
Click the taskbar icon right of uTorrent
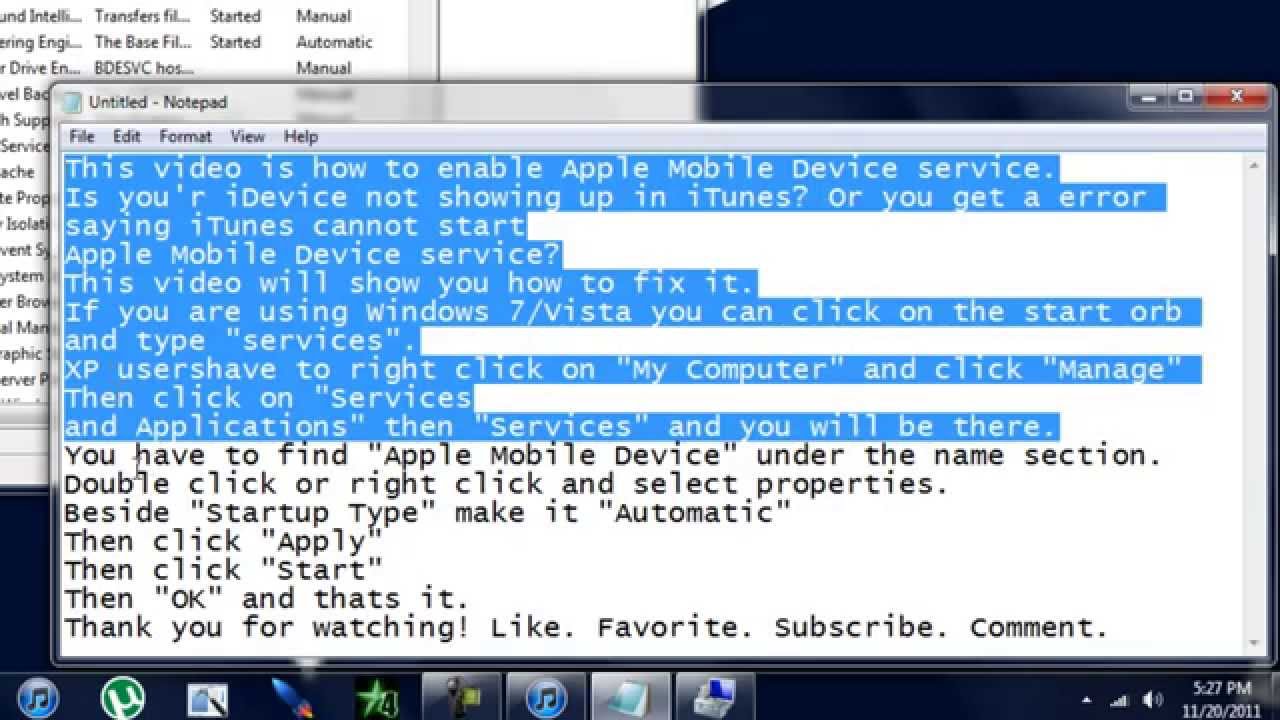coord(208,697)
